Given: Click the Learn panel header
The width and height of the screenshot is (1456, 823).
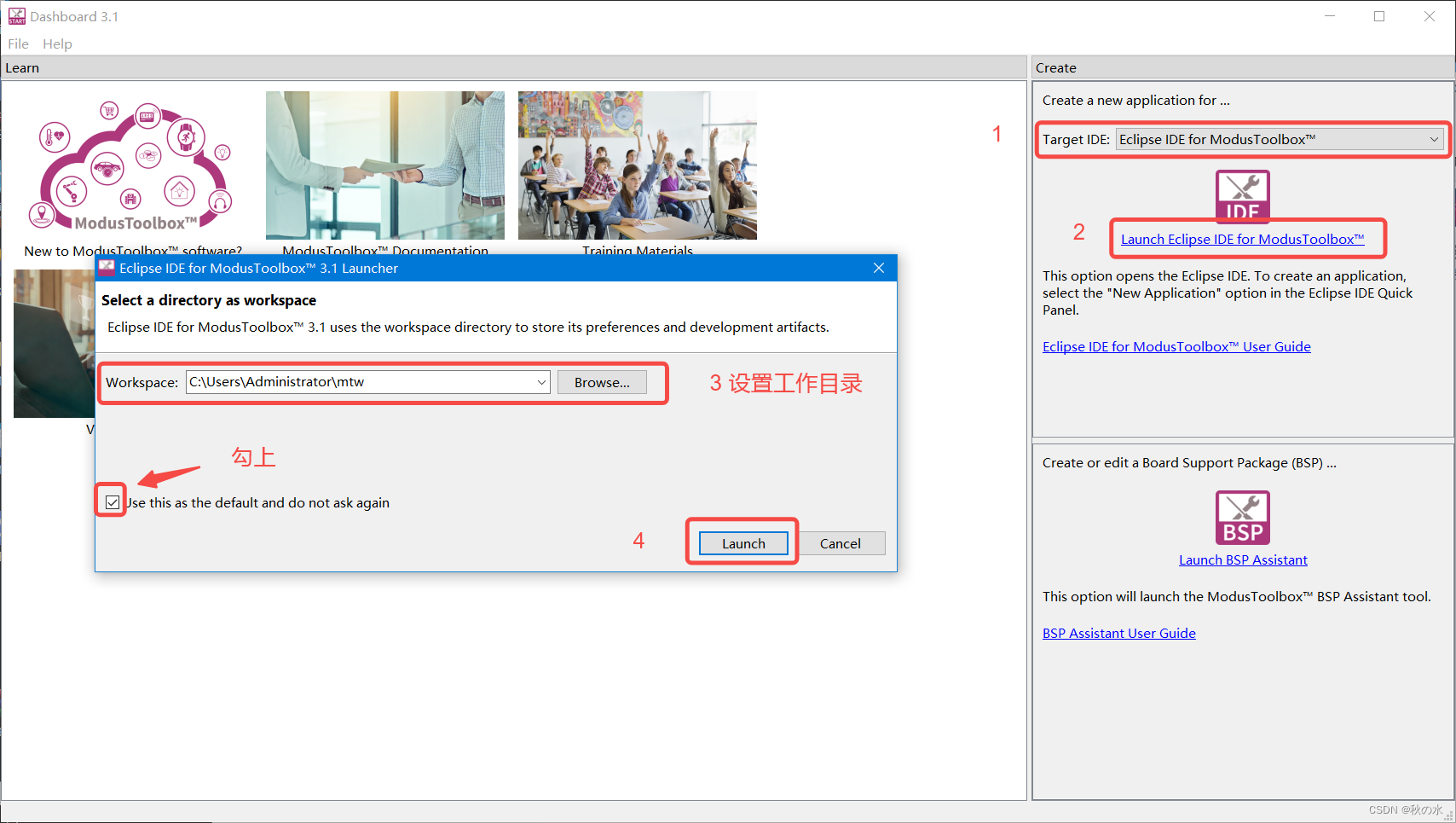Looking at the screenshot, I should click(x=514, y=67).
